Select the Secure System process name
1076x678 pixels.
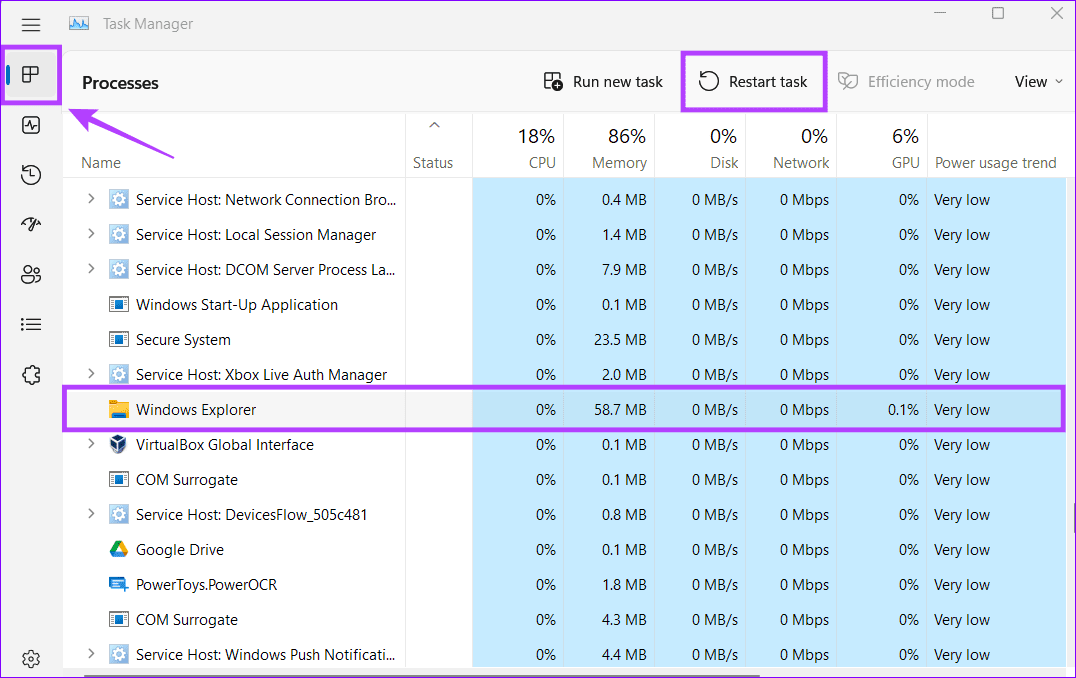coord(183,340)
